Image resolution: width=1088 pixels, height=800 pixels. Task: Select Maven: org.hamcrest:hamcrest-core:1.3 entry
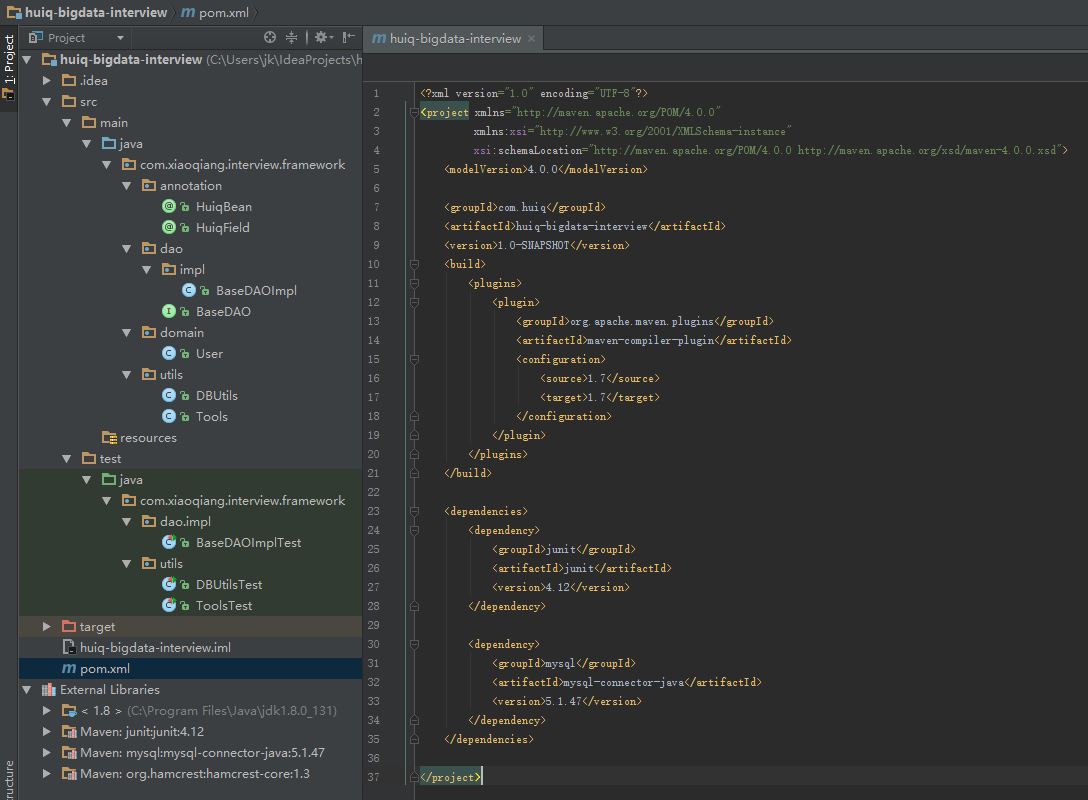(195, 774)
